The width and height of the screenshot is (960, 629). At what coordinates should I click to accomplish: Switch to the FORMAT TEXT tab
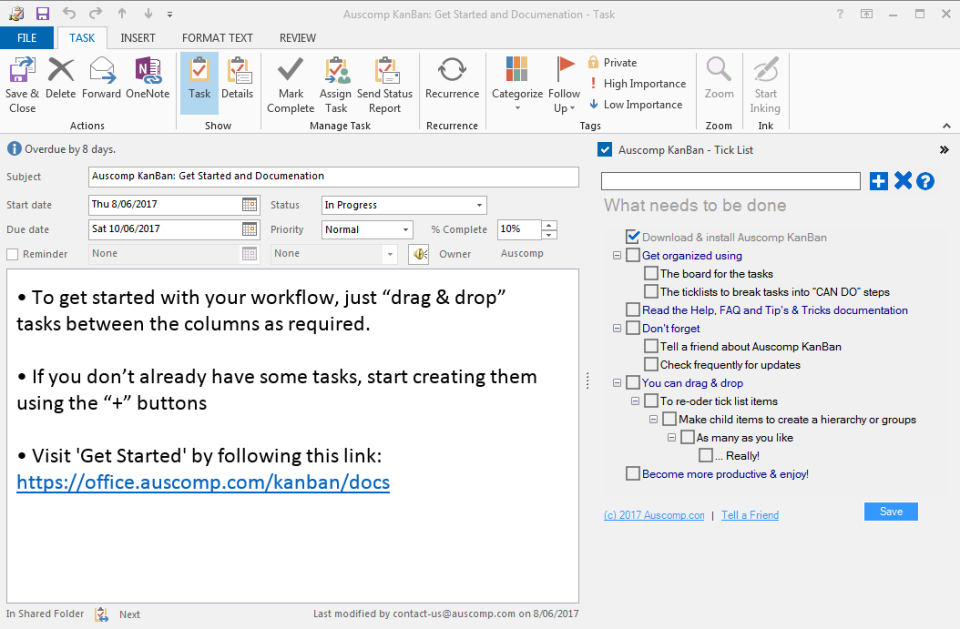click(216, 37)
